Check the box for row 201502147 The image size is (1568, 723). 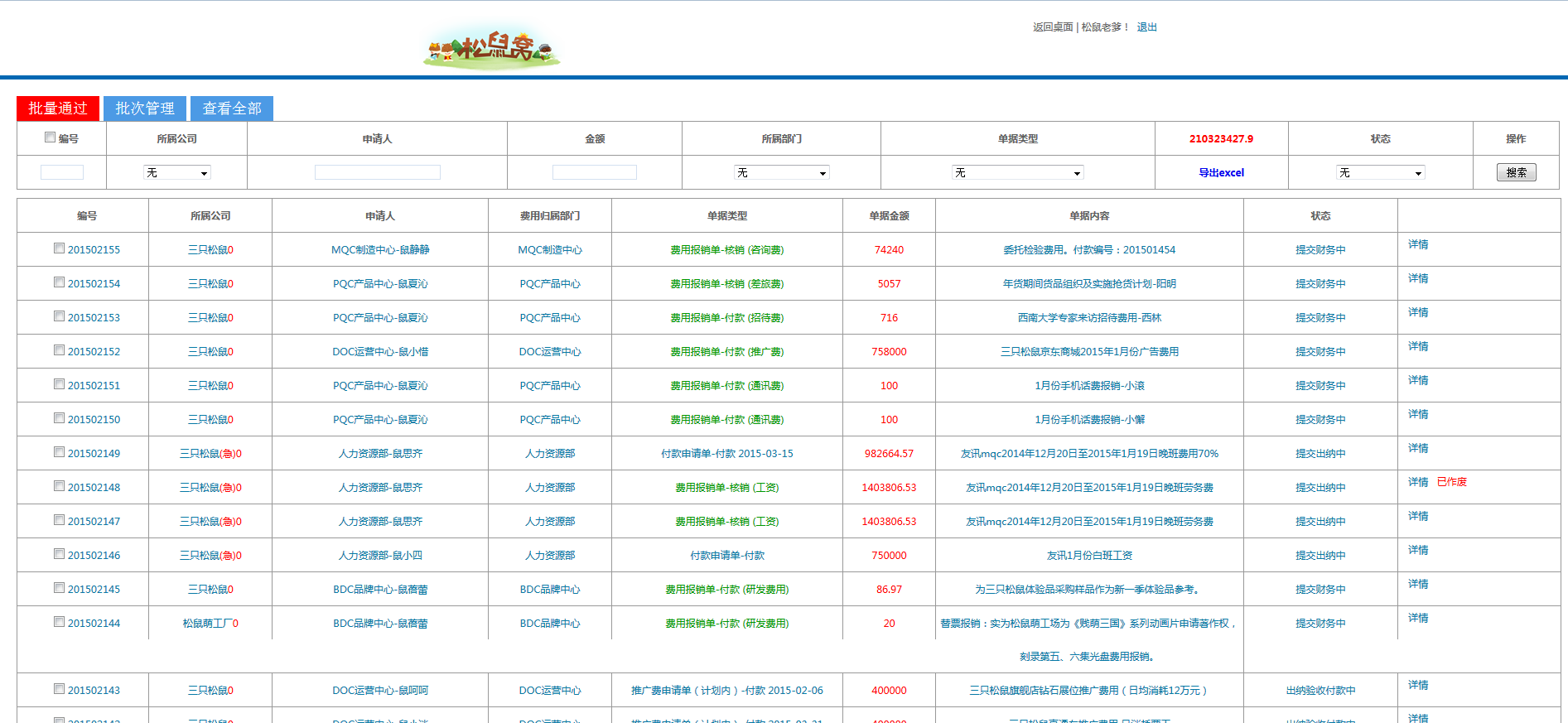point(60,520)
